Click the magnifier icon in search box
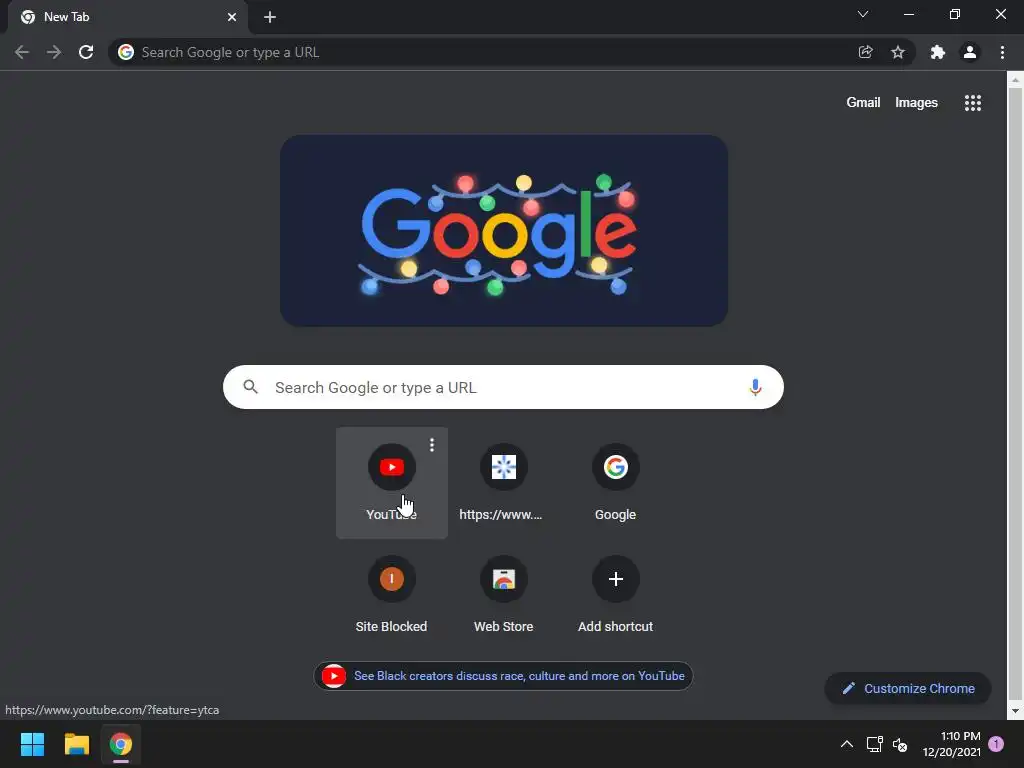The image size is (1024, 768). (x=250, y=387)
